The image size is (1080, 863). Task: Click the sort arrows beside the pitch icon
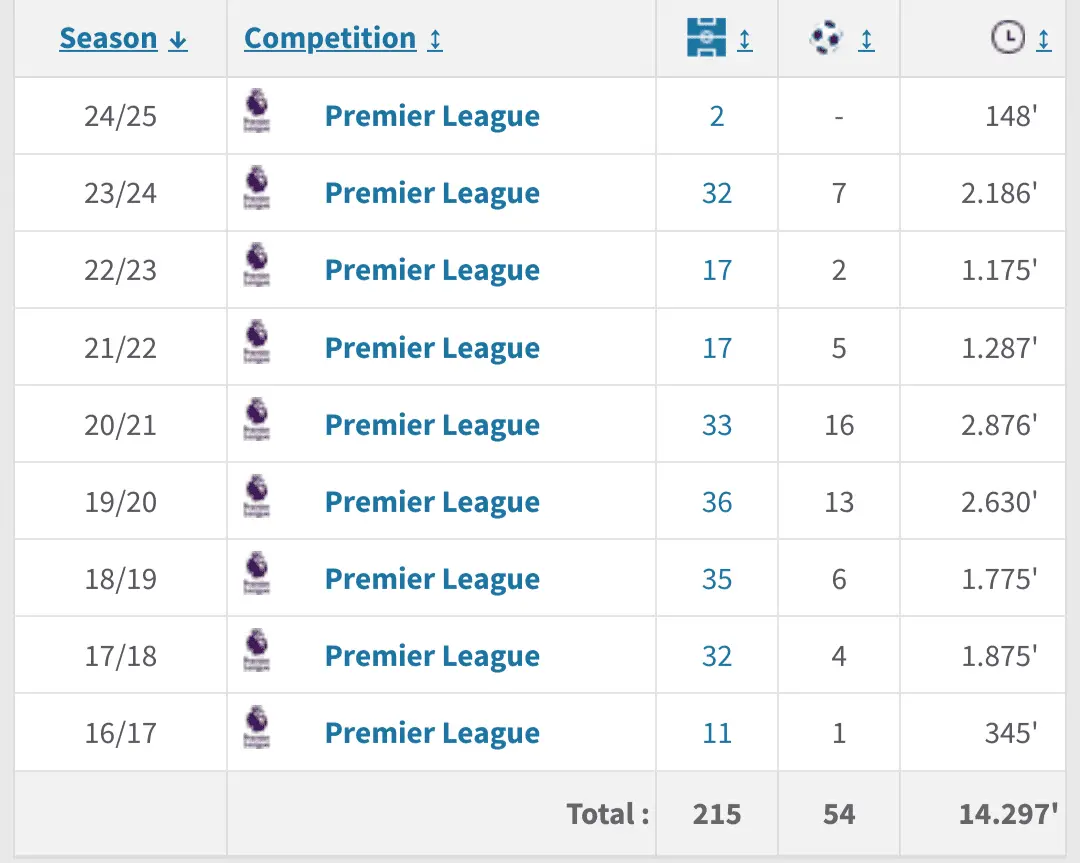click(745, 40)
